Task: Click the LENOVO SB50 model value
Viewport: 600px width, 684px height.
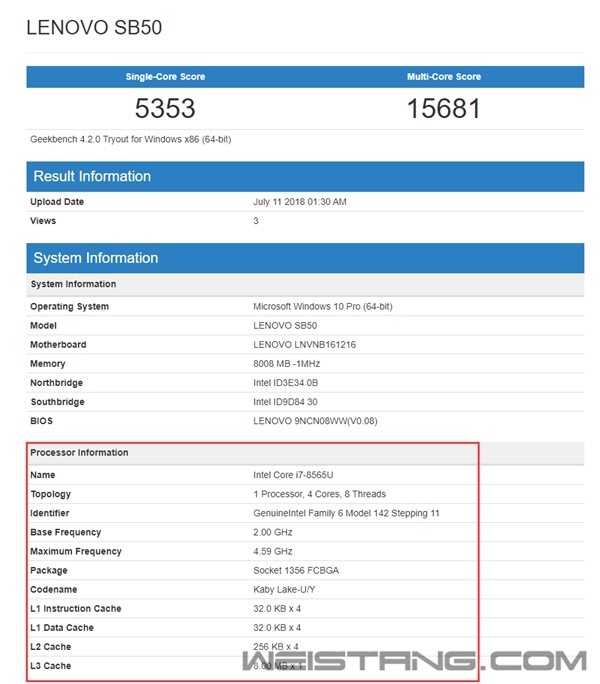Action: tap(285, 325)
